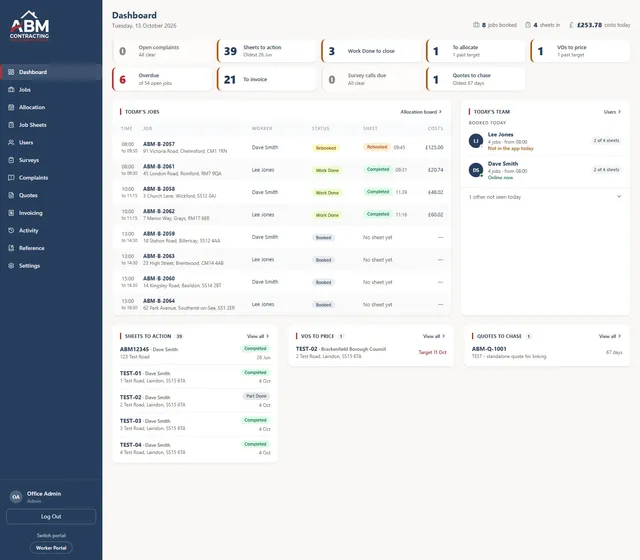Click the Activity history icon
Viewport: 640px width, 560px height.
tap(11, 230)
